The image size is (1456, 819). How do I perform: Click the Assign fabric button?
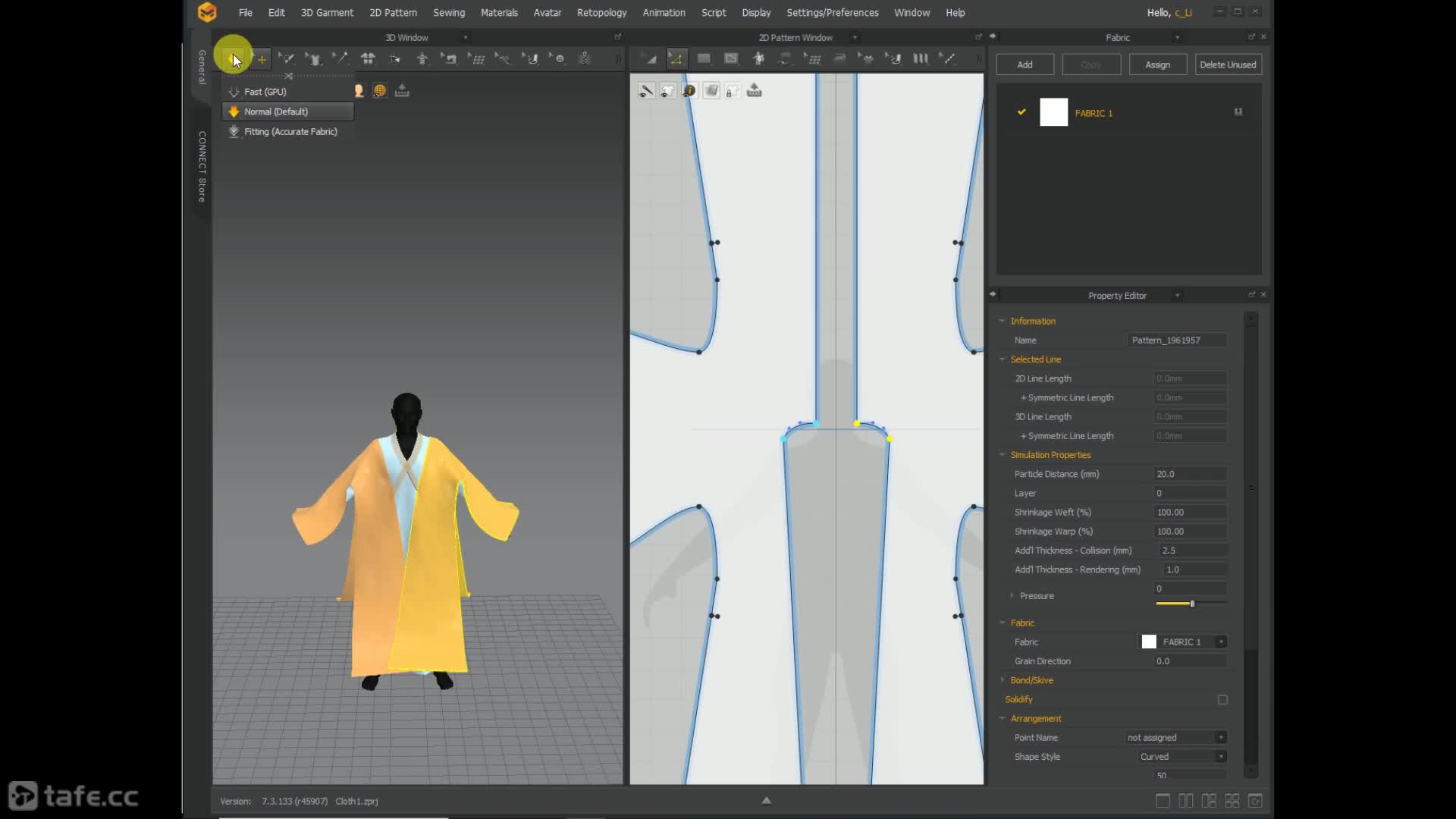(1157, 64)
